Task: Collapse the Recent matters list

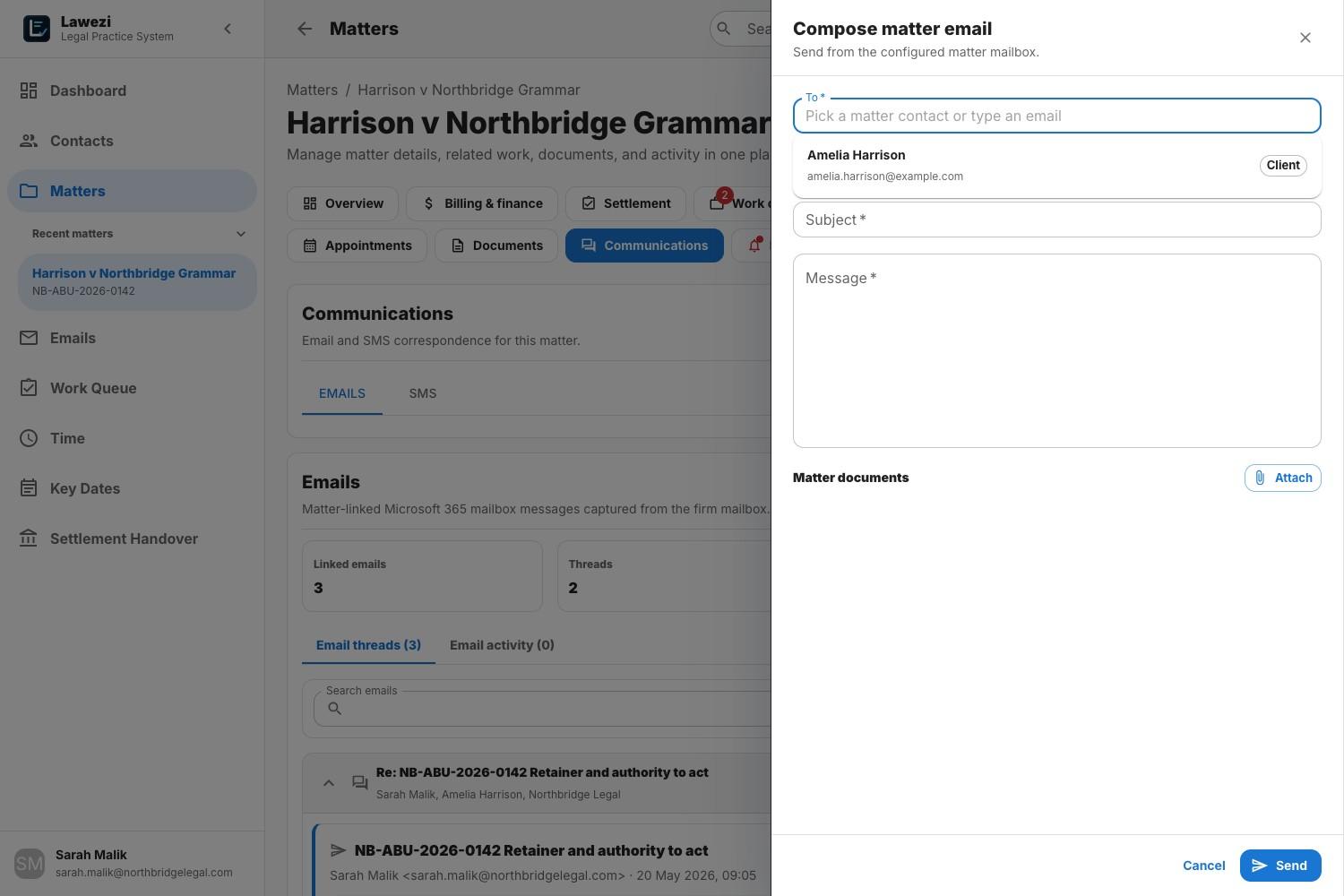Action: 240,234
